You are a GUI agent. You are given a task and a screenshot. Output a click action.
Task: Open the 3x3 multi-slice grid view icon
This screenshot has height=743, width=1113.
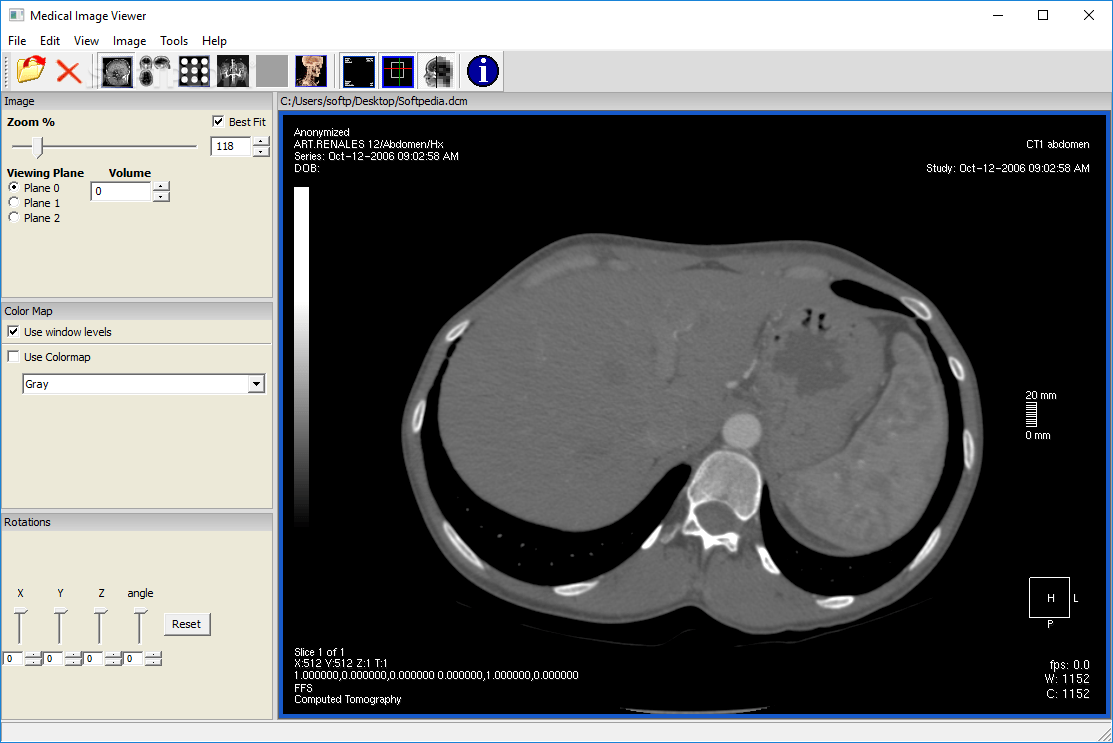pos(193,70)
